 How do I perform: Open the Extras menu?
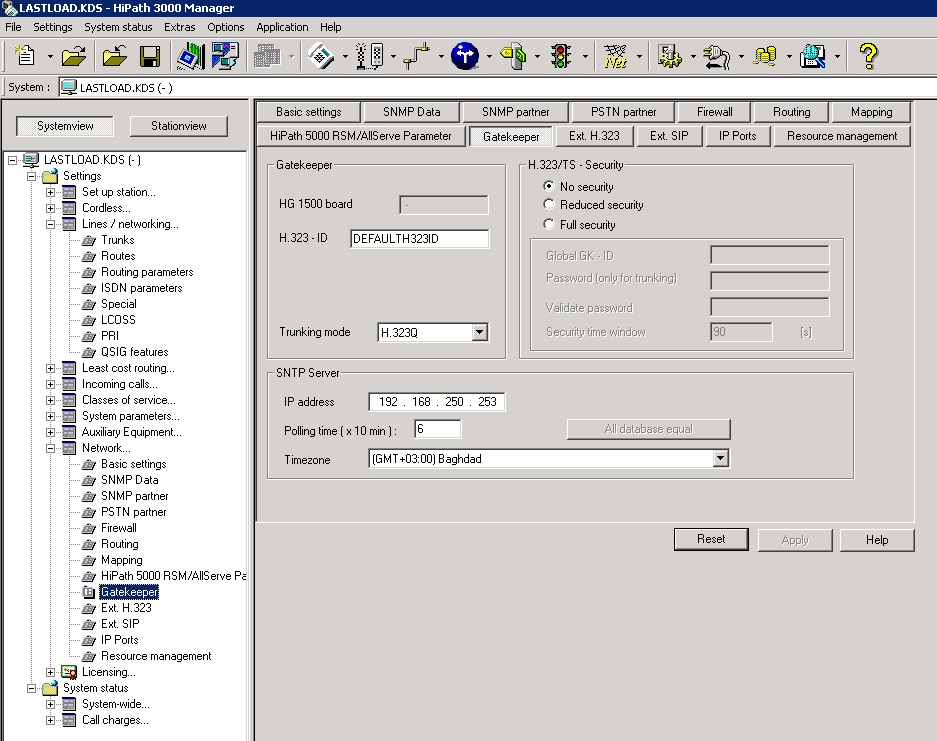click(179, 27)
